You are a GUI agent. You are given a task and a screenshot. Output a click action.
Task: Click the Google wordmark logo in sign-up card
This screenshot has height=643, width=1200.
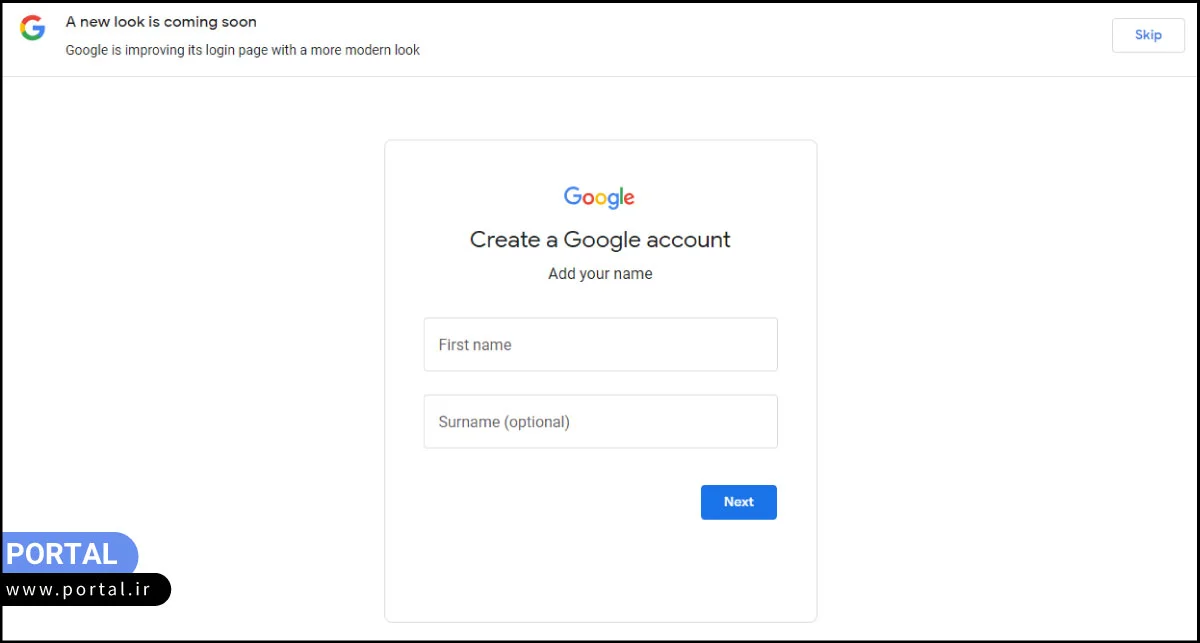click(x=599, y=197)
